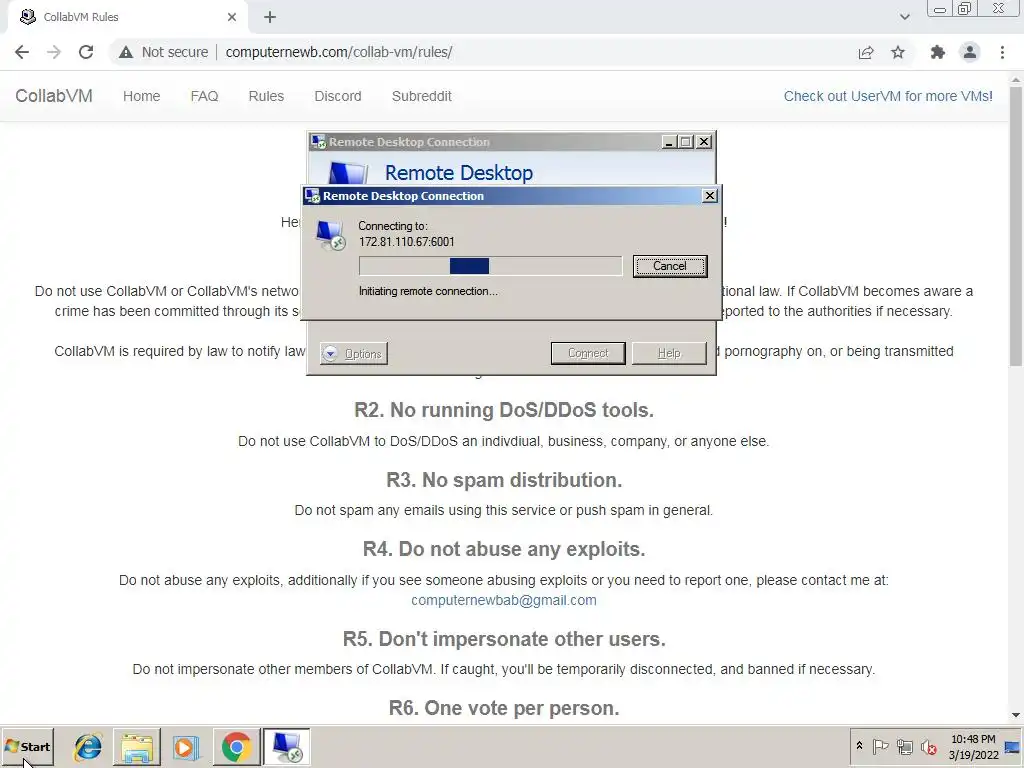Open the Rules nav item

pos(266,96)
